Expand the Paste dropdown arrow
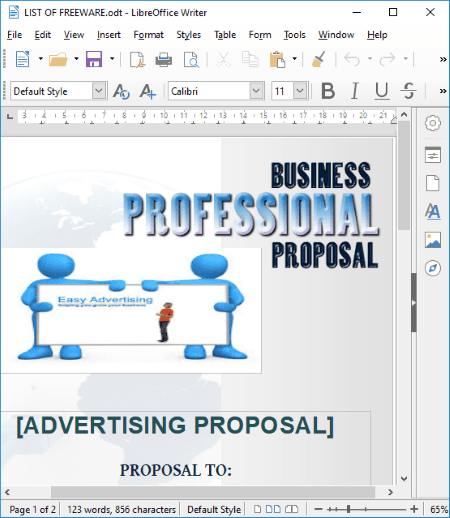 (294, 59)
